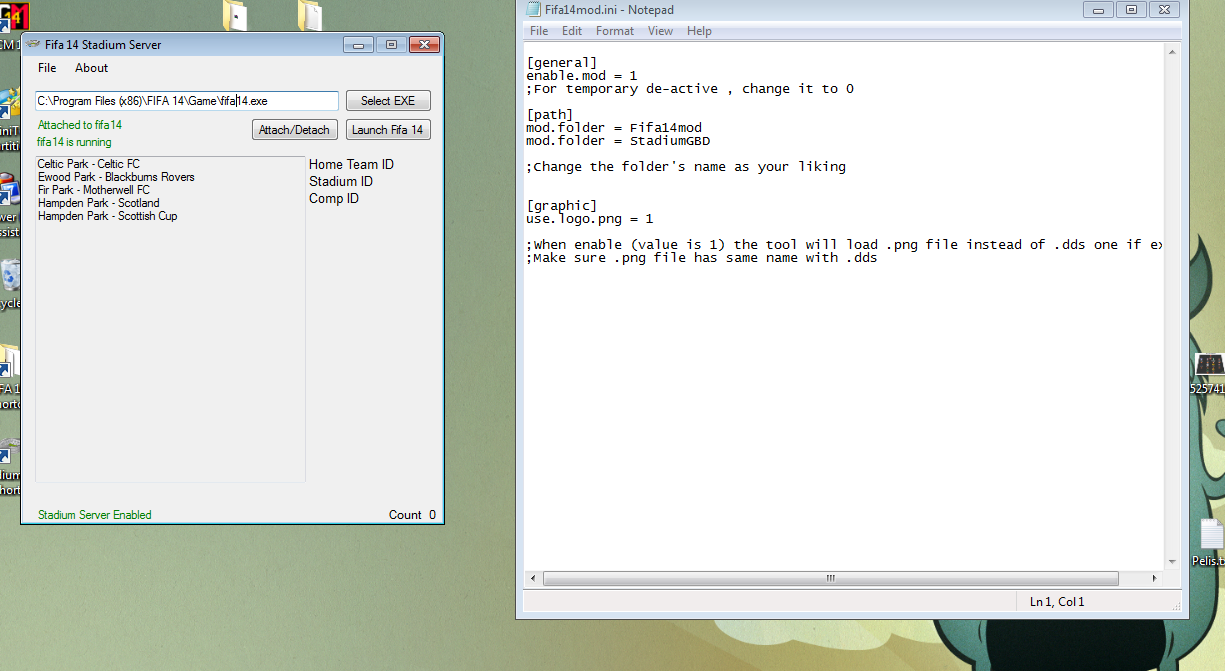Click the first desktop folder icon above Stadium Server
The height and width of the screenshot is (671, 1225).
[x=235, y=15]
